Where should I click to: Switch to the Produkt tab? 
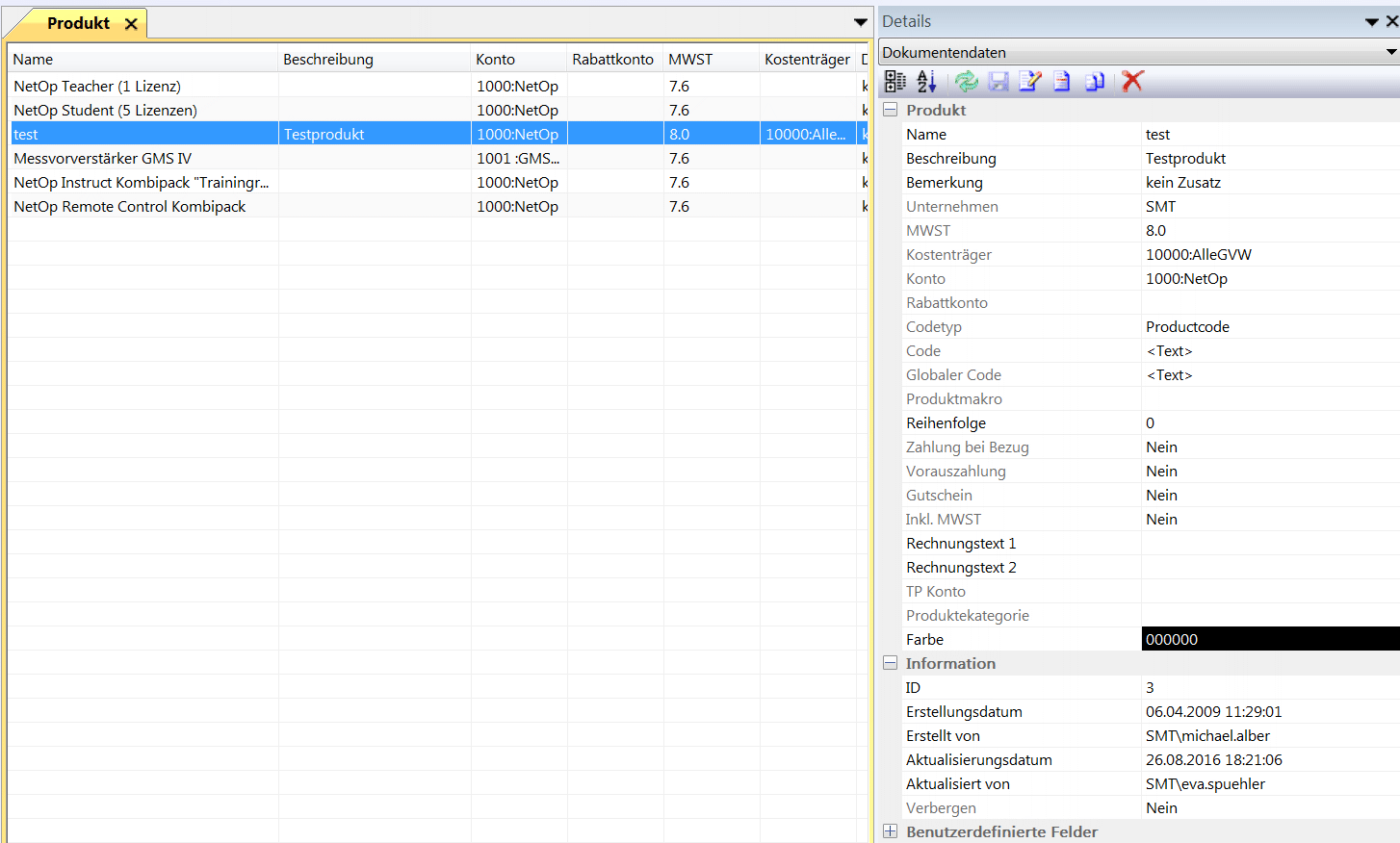78,23
